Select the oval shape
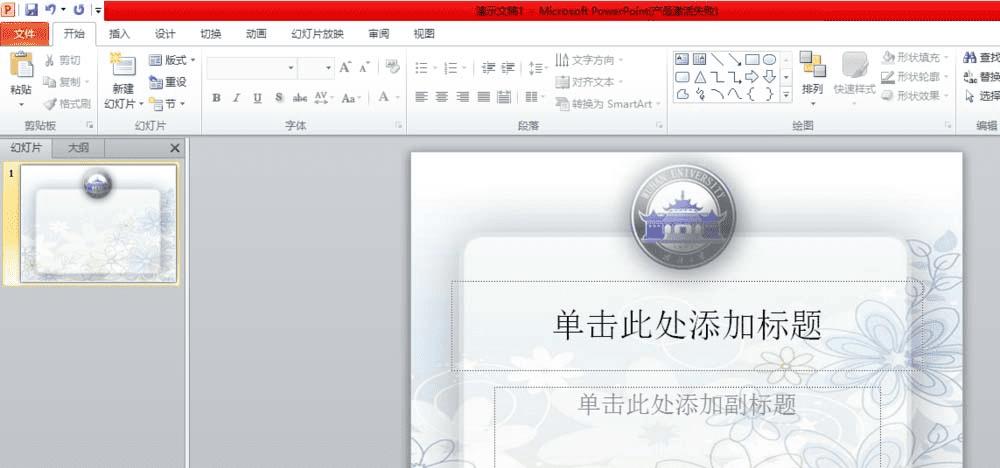1000x468 pixels. point(770,59)
